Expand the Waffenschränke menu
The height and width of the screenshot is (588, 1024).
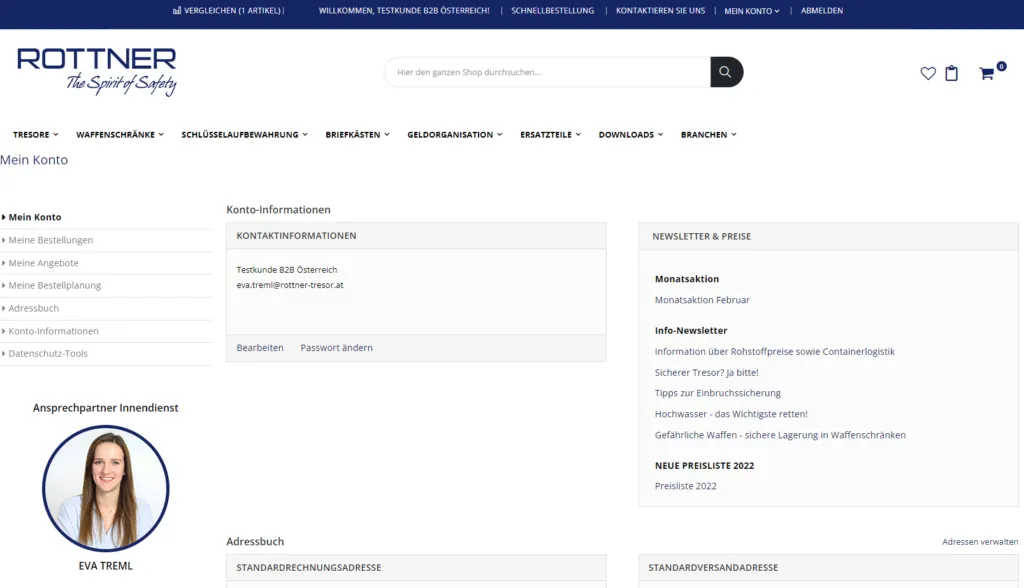(120, 135)
